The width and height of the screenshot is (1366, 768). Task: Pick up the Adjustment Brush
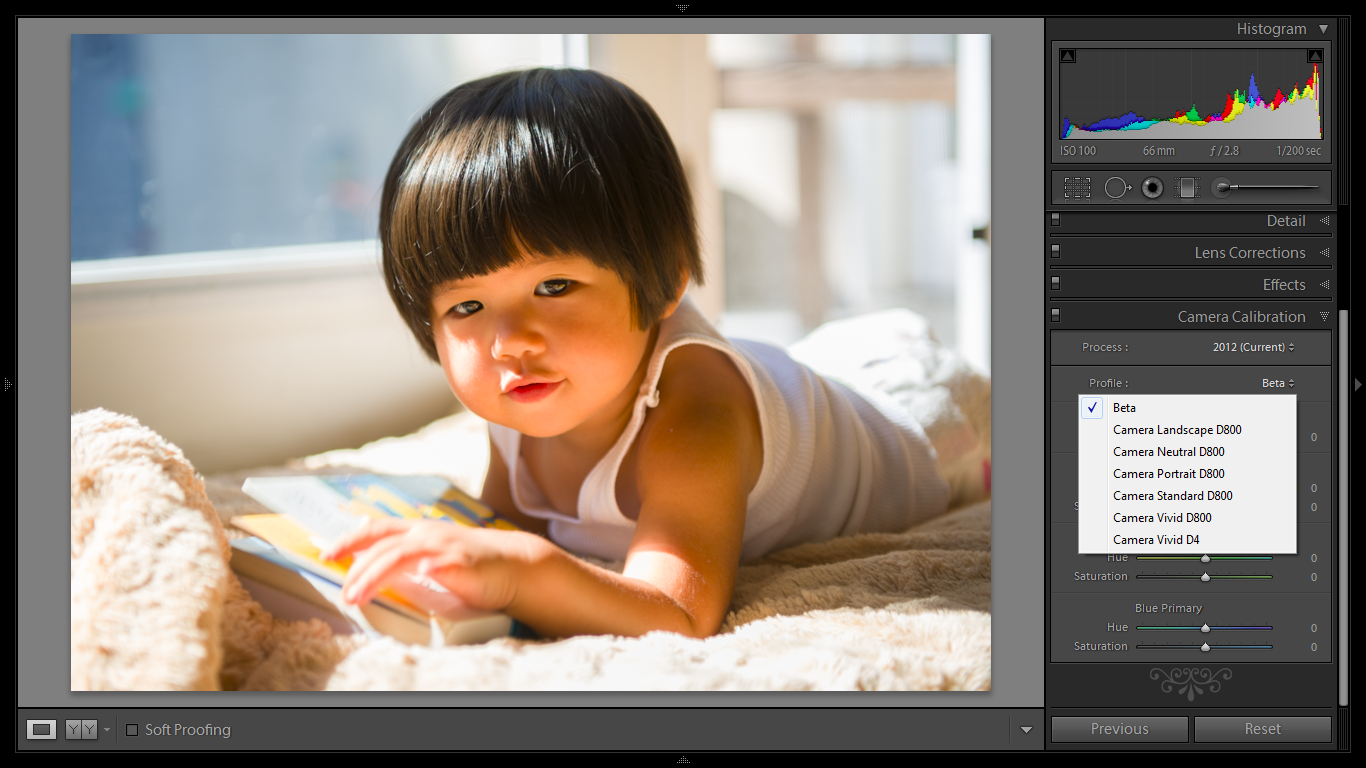point(1222,187)
